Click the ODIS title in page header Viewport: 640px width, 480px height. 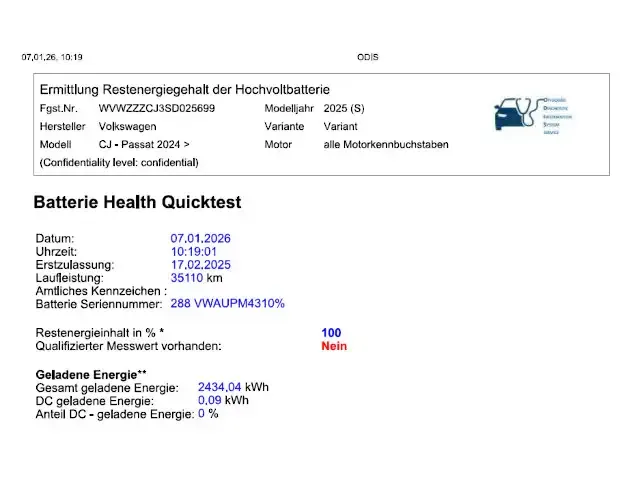[x=367, y=57]
